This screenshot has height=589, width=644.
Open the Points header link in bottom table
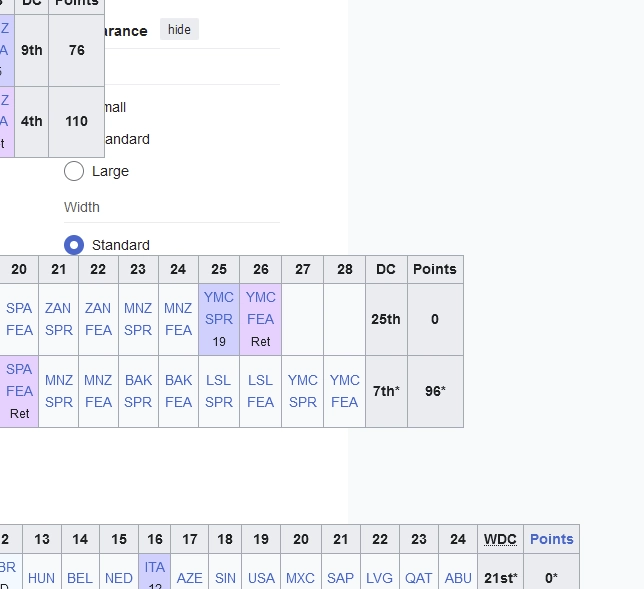tap(551, 539)
